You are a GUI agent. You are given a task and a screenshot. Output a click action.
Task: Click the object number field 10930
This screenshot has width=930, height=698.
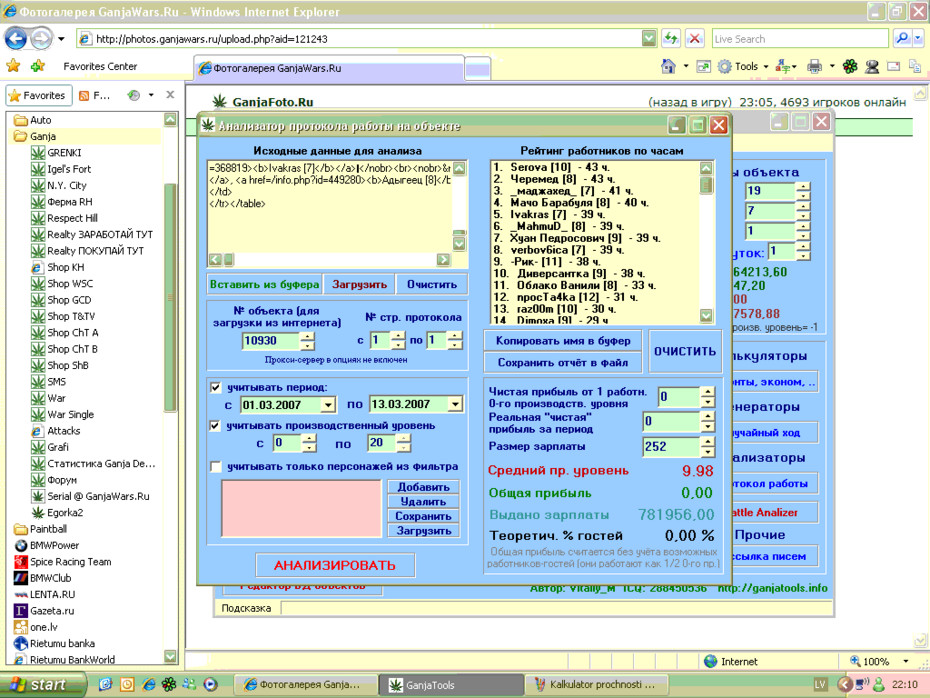point(272,341)
